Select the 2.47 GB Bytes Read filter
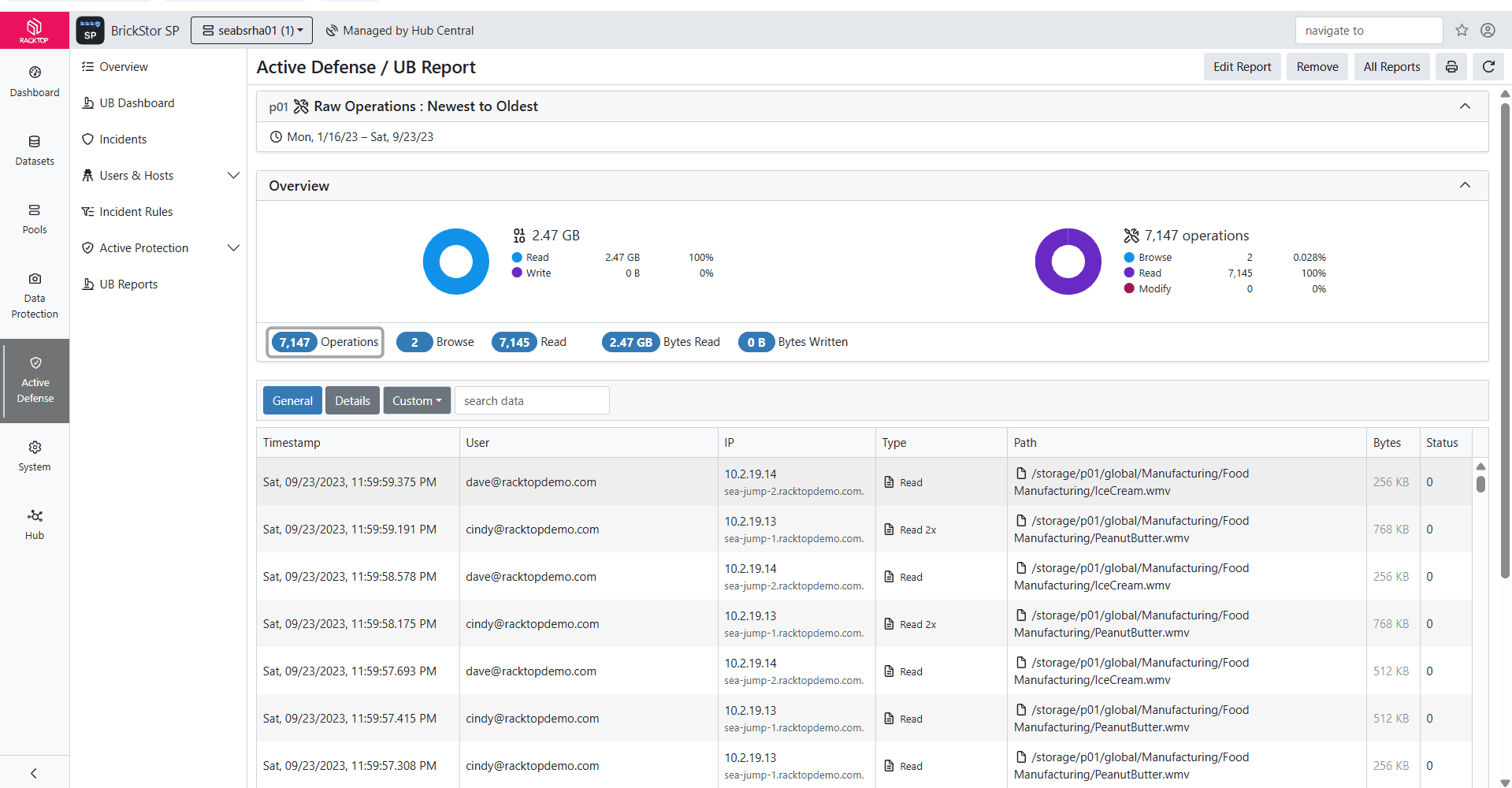Image resolution: width=1512 pixels, height=788 pixels. pyautogui.click(x=661, y=342)
